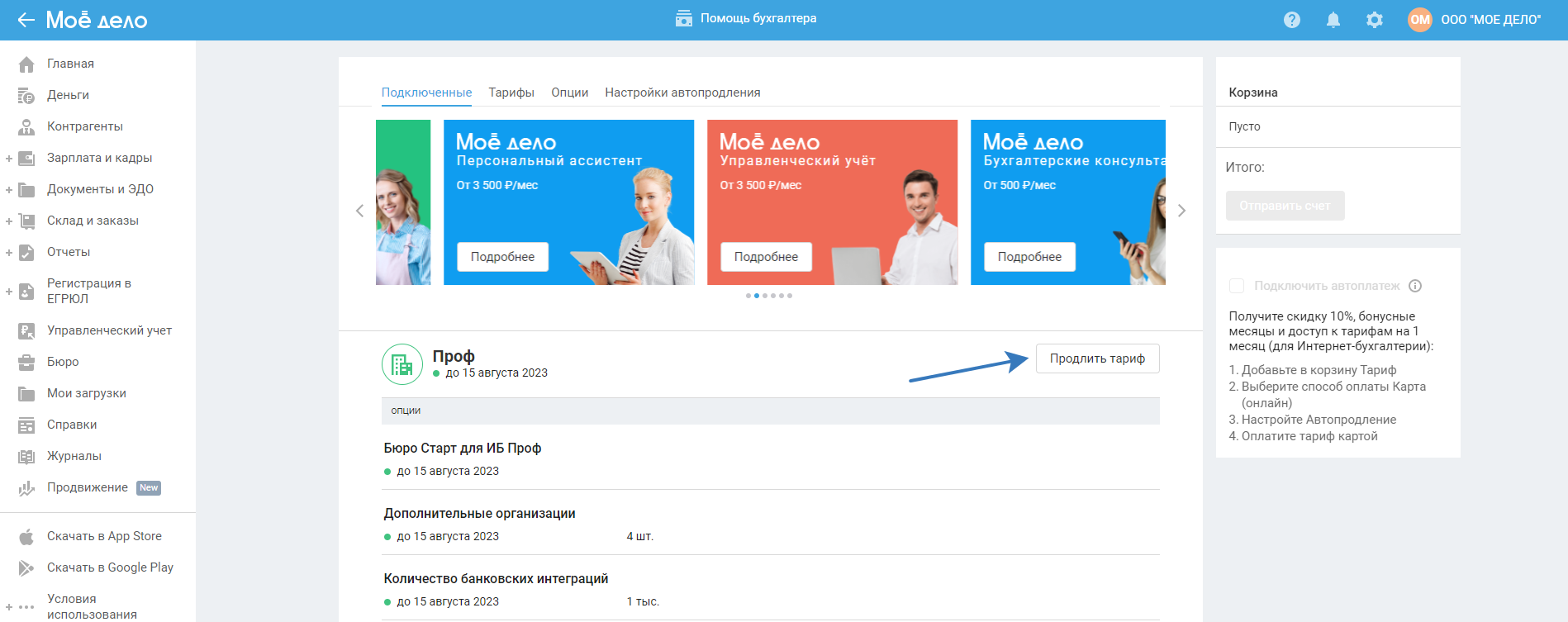Switch to the Подключенные tab
The height and width of the screenshot is (622, 1568).
click(426, 93)
